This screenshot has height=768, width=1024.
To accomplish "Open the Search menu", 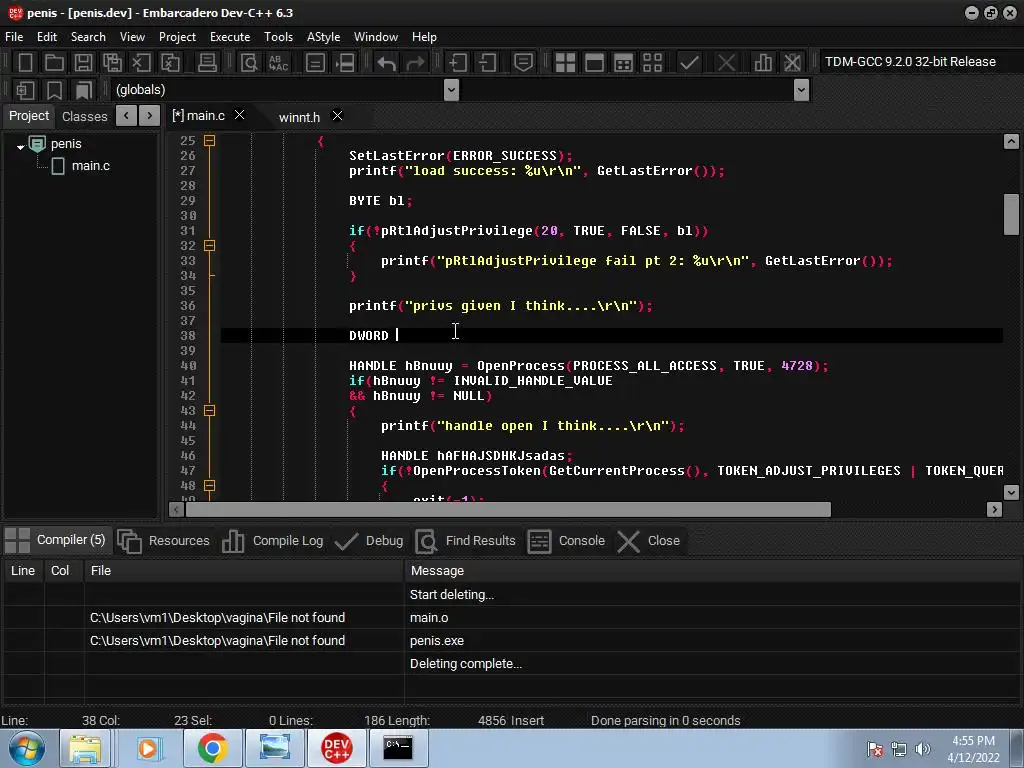I will (x=88, y=37).
